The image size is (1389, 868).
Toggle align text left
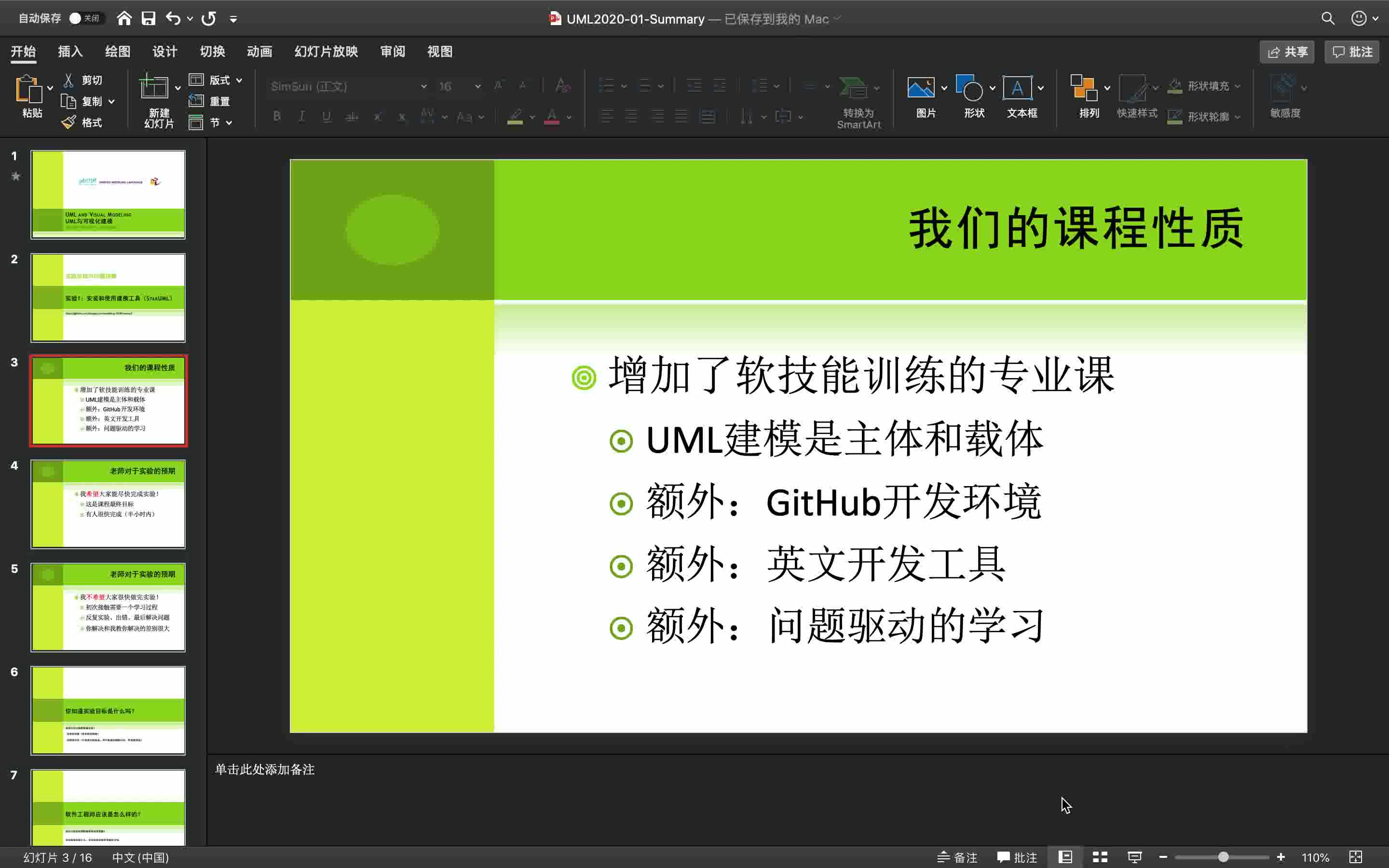pyautogui.click(x=607, y=117)
